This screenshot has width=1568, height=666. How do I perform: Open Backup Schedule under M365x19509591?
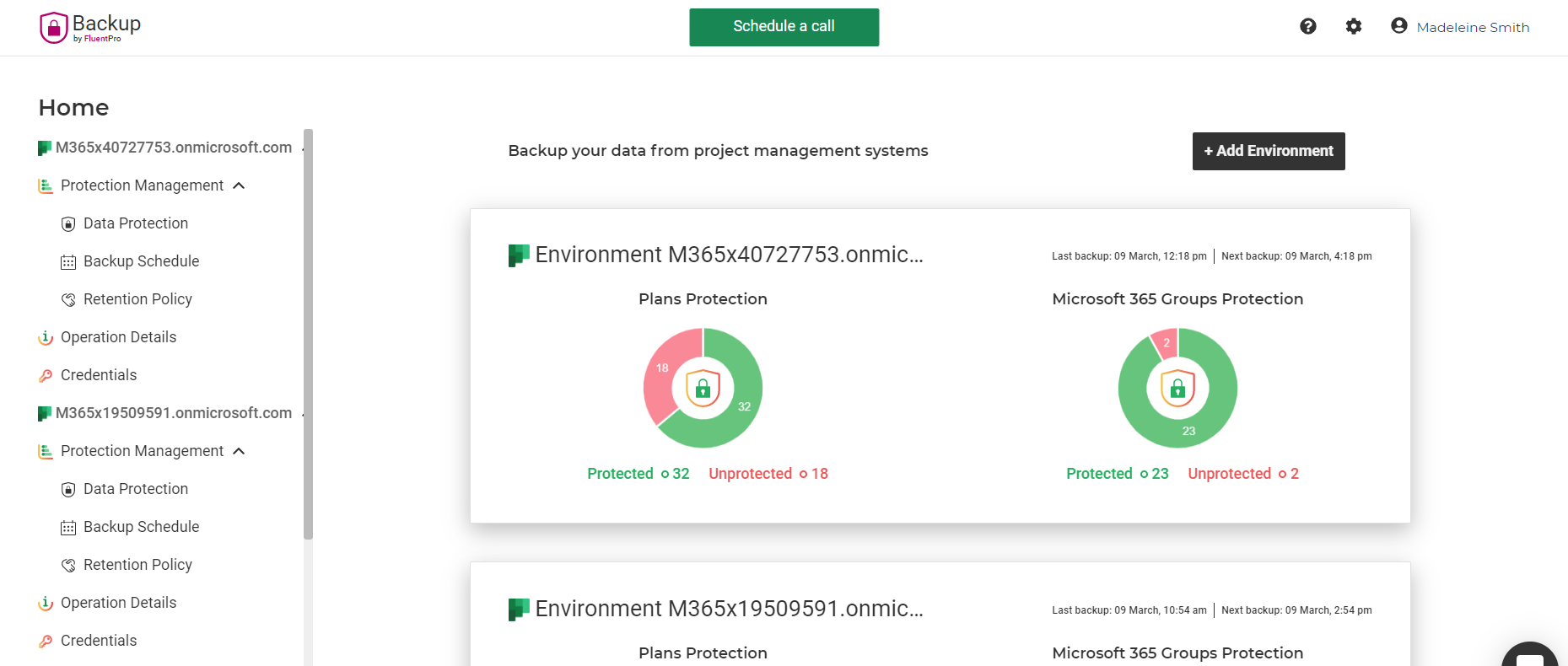[141, 527]
